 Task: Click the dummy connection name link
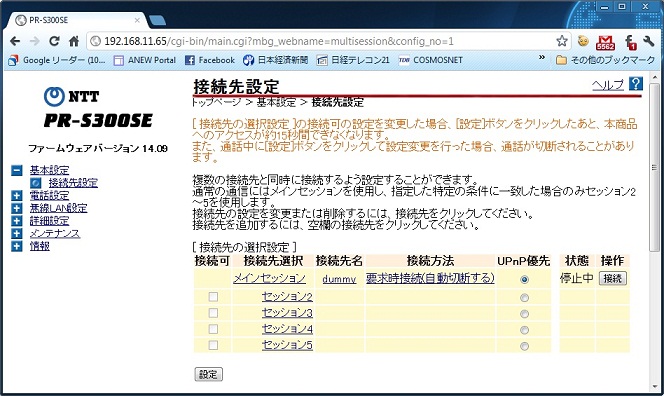coord(339,279)
